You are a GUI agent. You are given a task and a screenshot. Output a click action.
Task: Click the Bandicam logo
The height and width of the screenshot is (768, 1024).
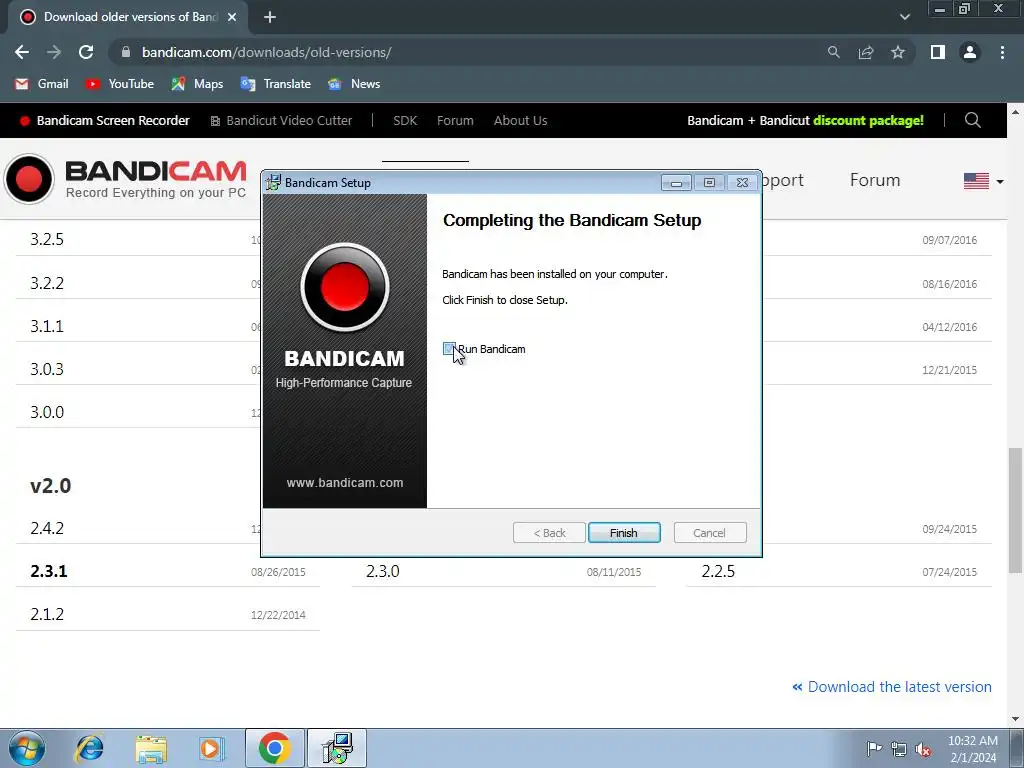pyautogui.click(x=125, y=178)
